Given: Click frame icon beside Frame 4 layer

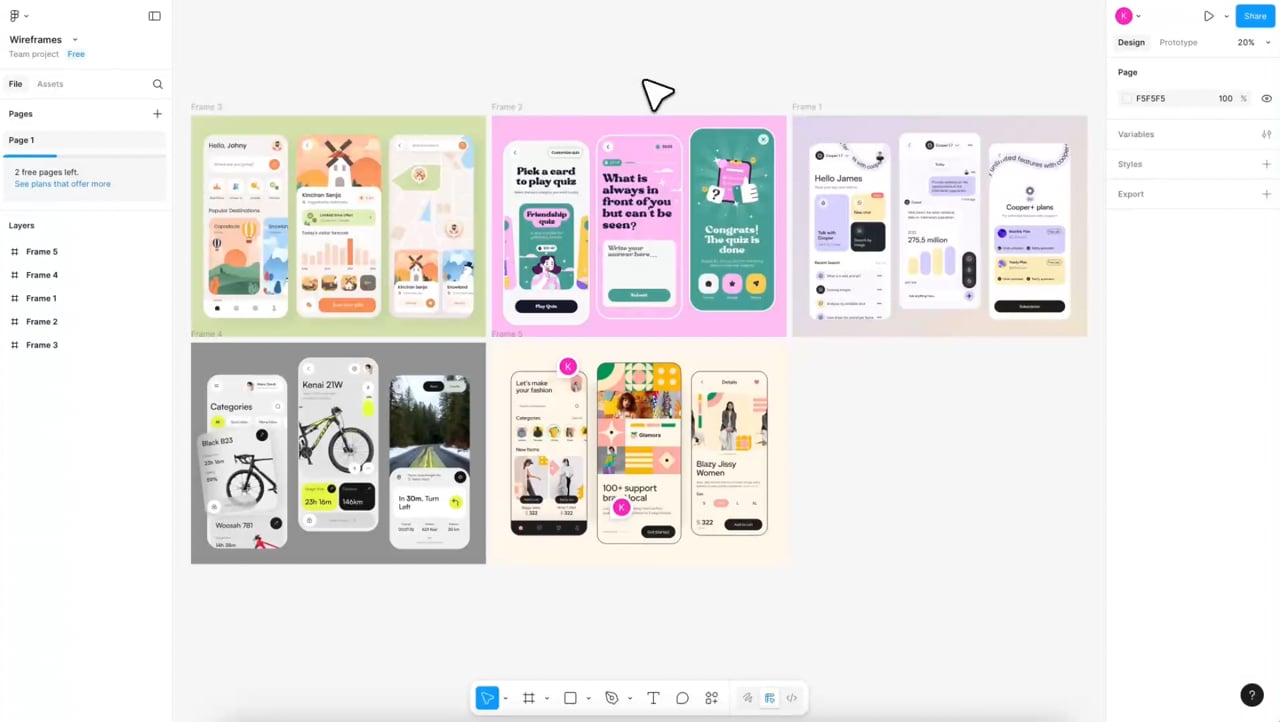Looking at the screenshot, I should [14, 275].
